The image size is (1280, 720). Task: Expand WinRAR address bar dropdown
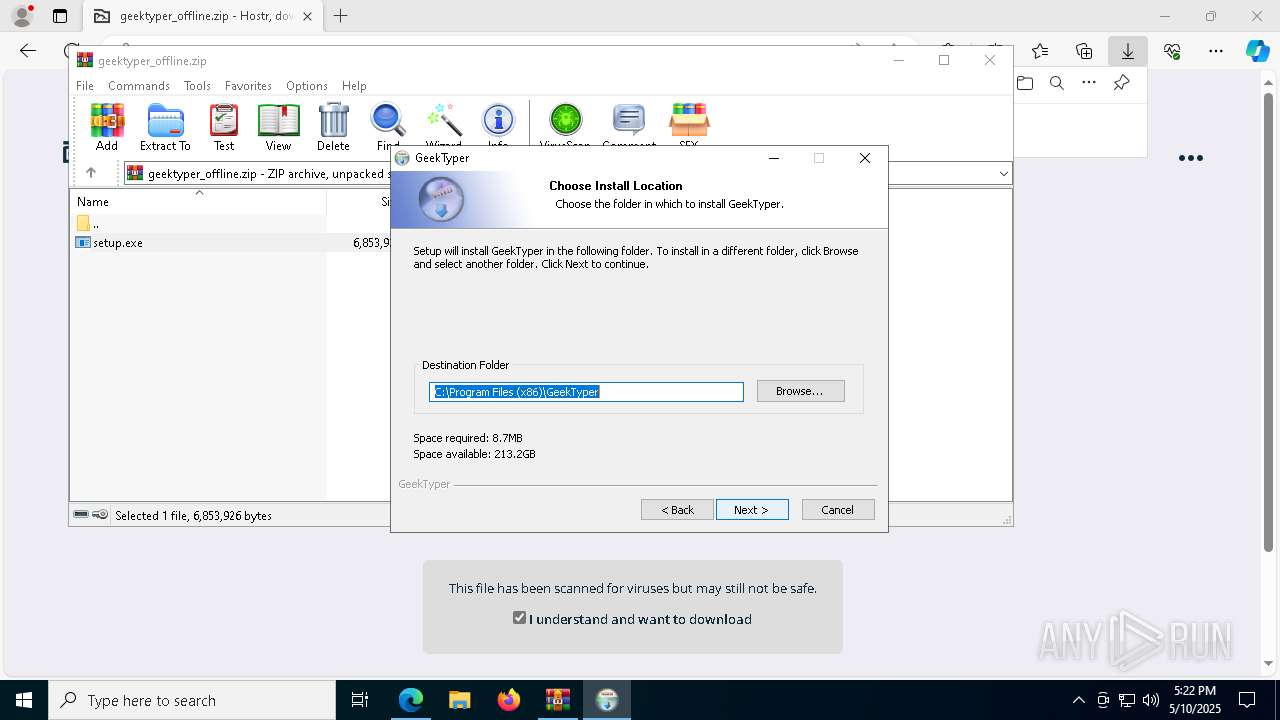pyautogui.click(x=1003, y=174)
